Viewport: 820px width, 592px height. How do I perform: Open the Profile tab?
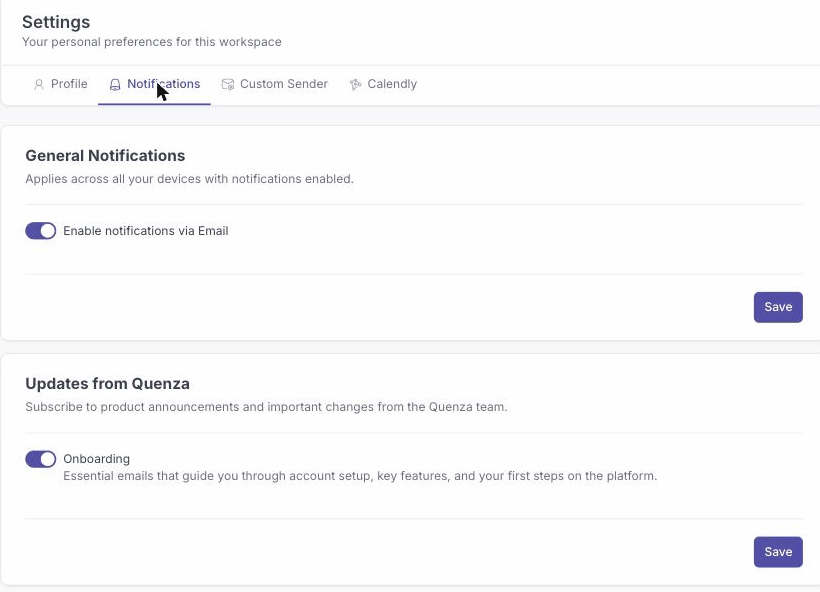61,84
